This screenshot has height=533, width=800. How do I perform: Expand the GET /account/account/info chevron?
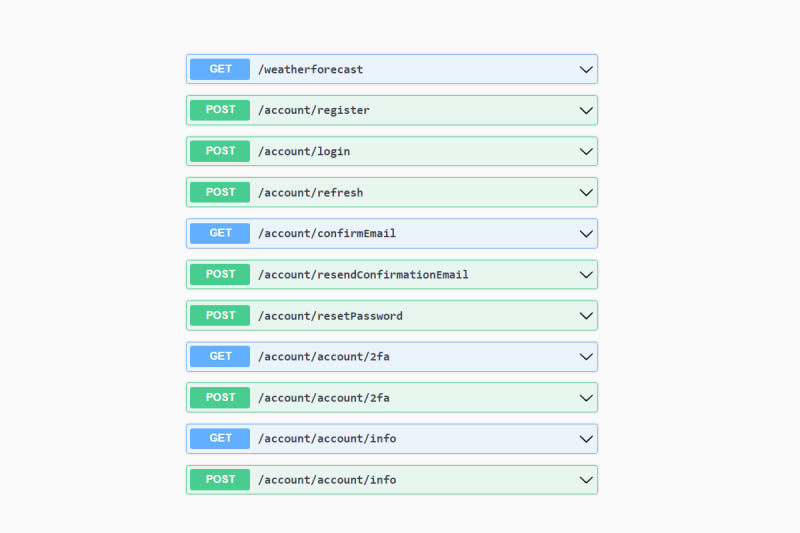tap(586, 438)
